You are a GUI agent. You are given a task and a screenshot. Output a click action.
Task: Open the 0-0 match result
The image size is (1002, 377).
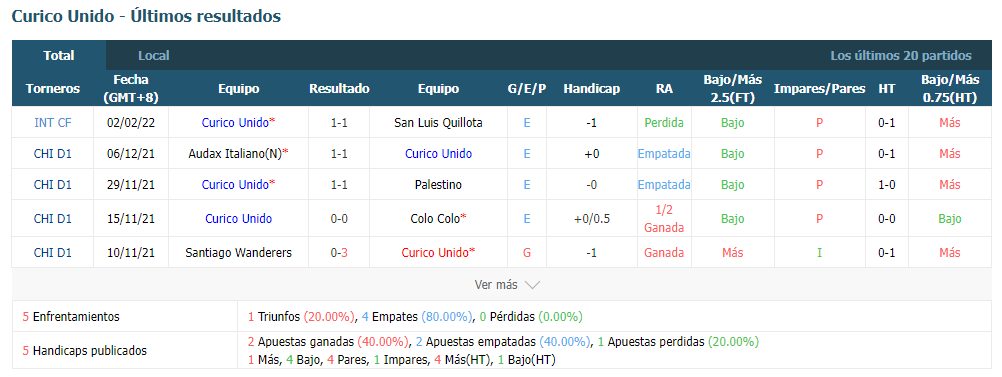point(339,219)
